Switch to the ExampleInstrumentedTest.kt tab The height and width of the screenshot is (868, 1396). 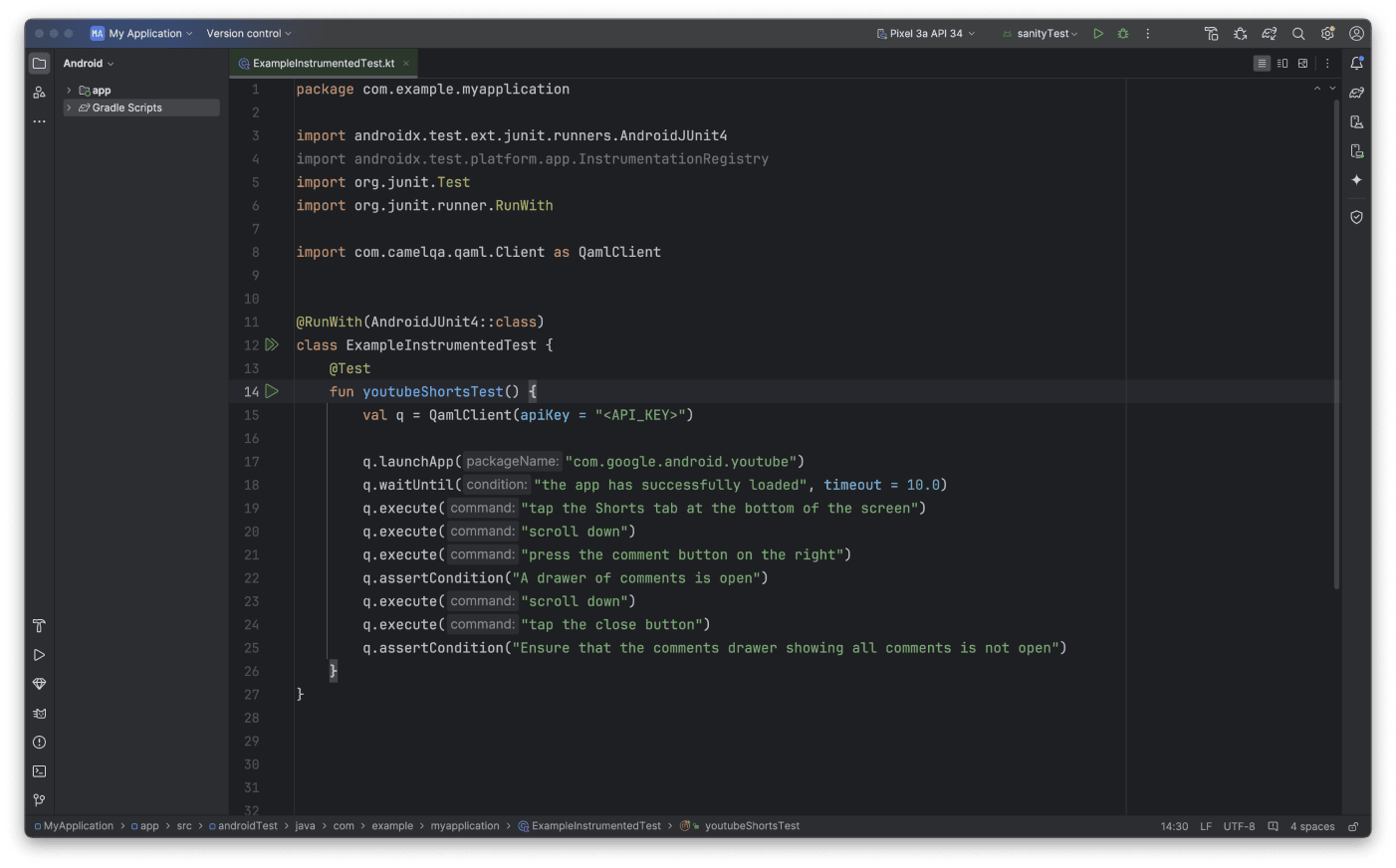[x=323, y=62]
